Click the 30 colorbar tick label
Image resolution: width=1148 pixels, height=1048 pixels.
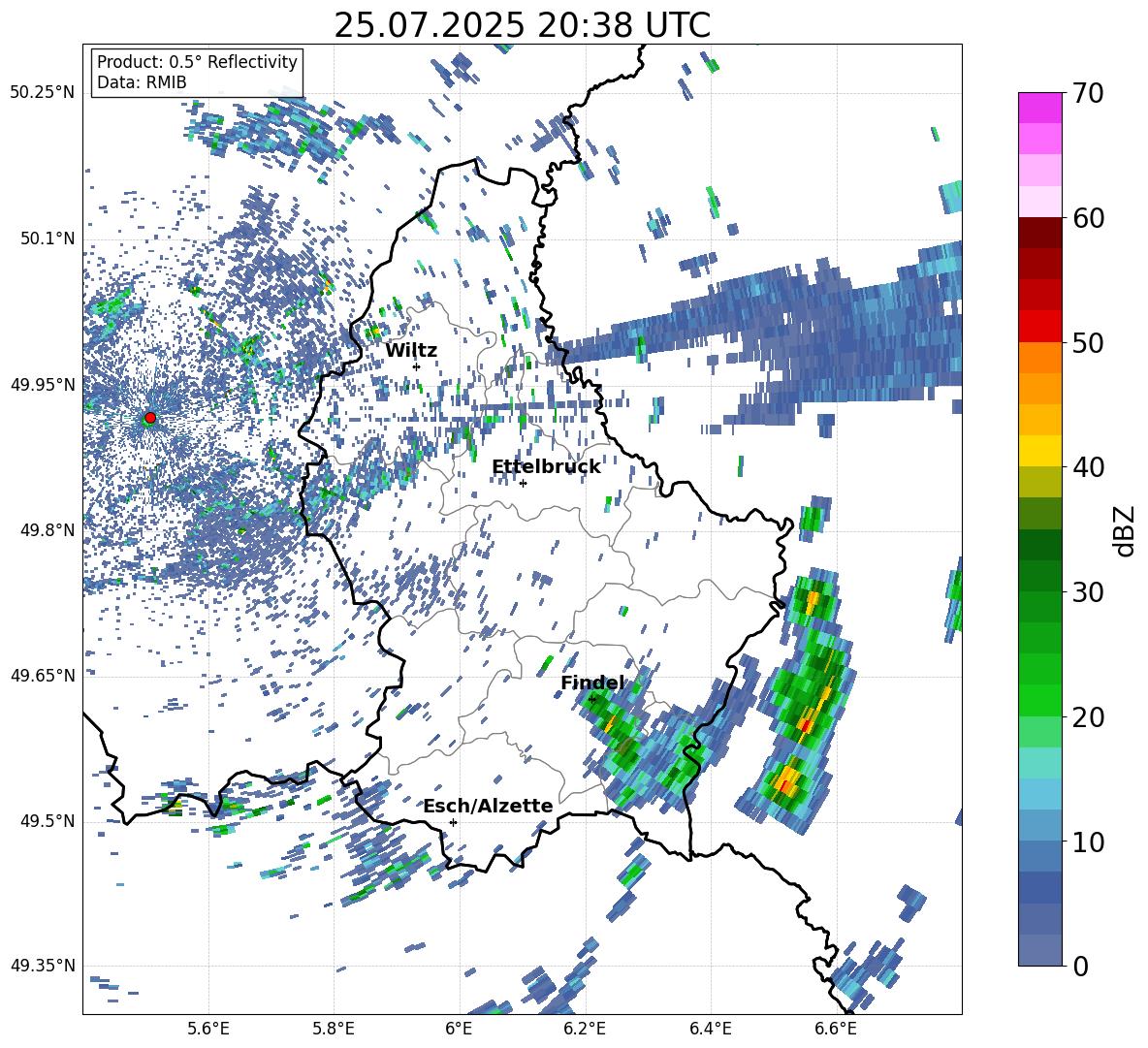[x=1088, y=592]
